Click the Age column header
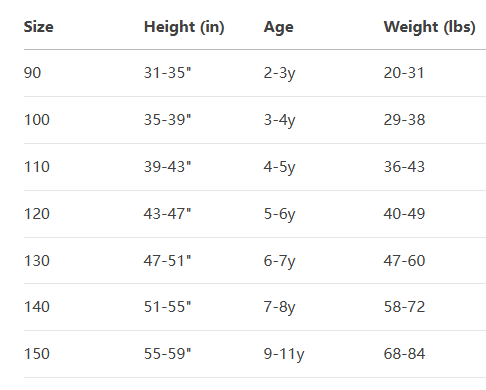The height and width of the screenshot is (390, 486). 279,27
